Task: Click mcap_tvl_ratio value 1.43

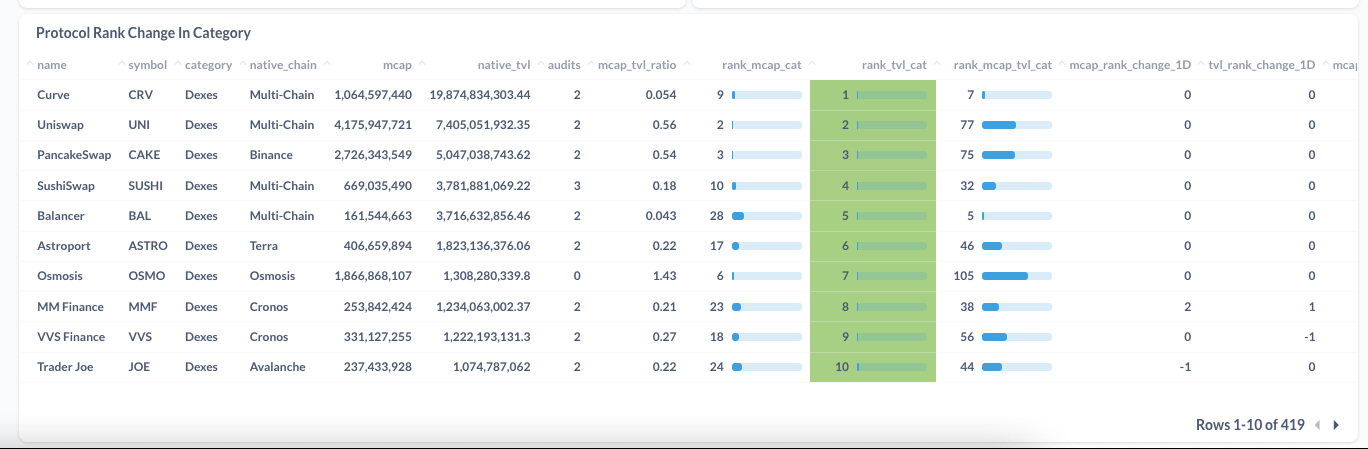Action: [x=665, y=276]
